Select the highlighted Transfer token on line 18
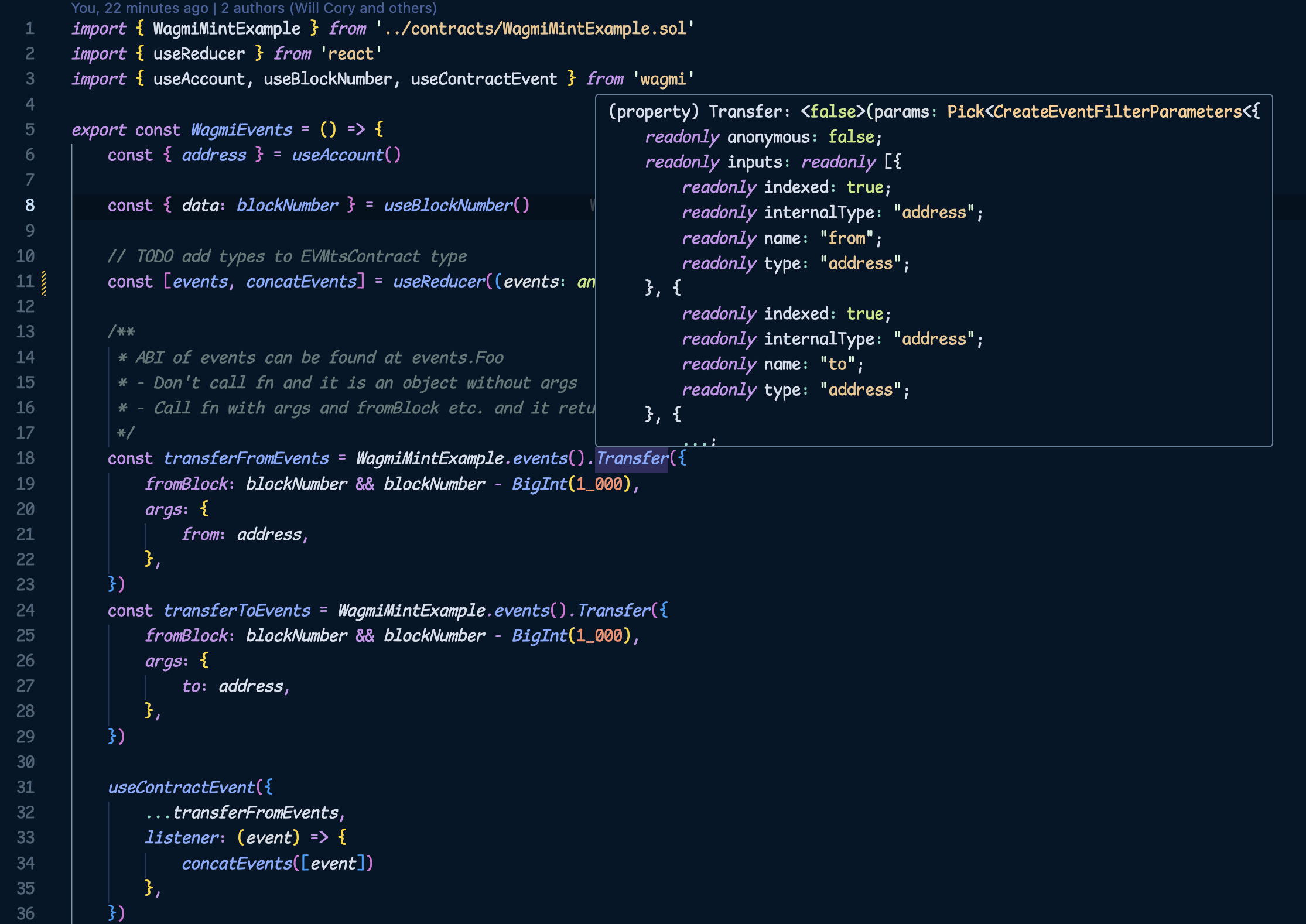This screenshot has height=924, width=1306. pos(631,458)
